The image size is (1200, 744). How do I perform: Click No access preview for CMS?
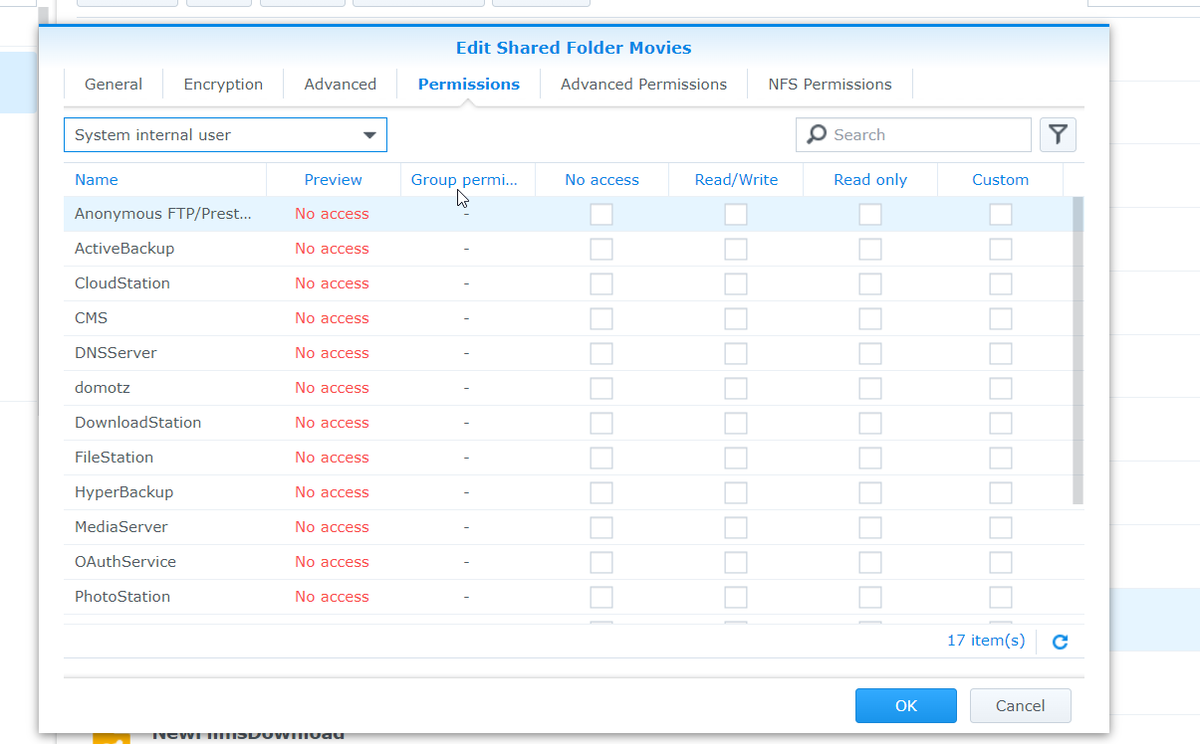click(332, 319)
